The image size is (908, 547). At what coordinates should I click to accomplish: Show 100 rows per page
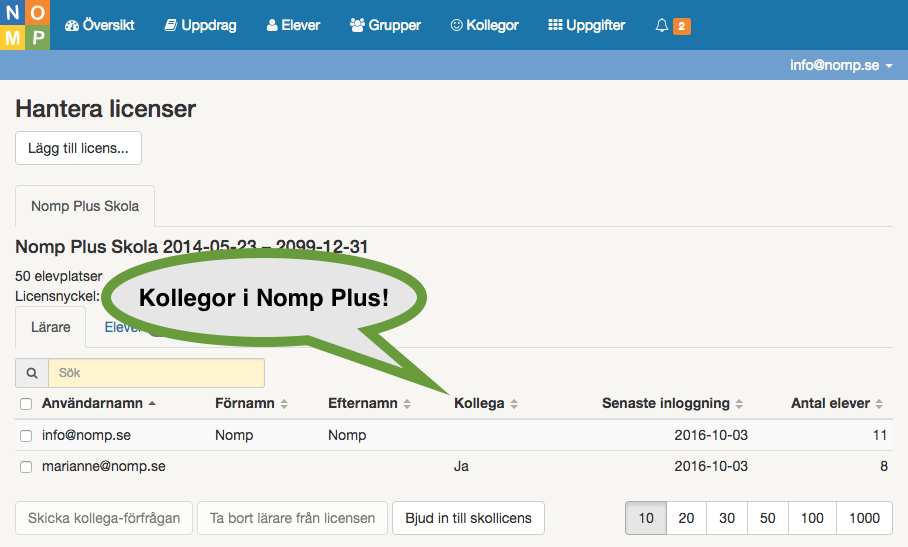812,518
